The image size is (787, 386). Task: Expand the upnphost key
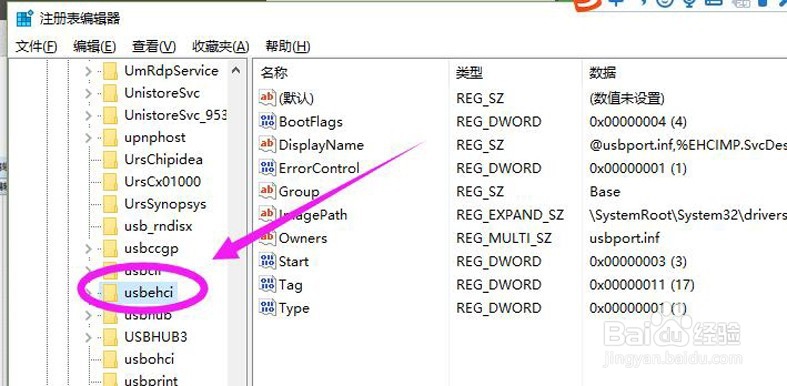click(x=88, y=138)
